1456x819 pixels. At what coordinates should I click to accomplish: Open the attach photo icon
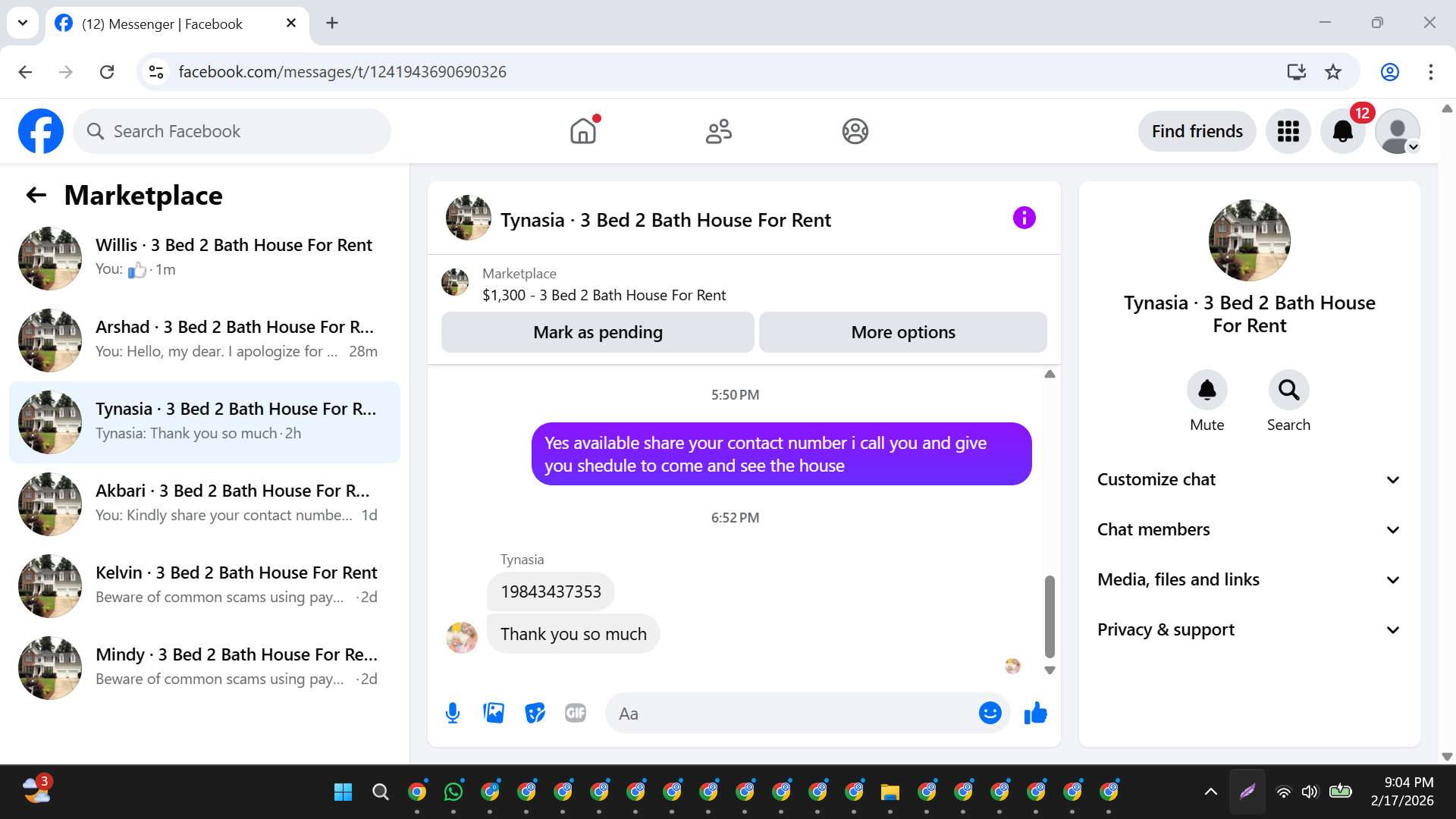(494, 713)
